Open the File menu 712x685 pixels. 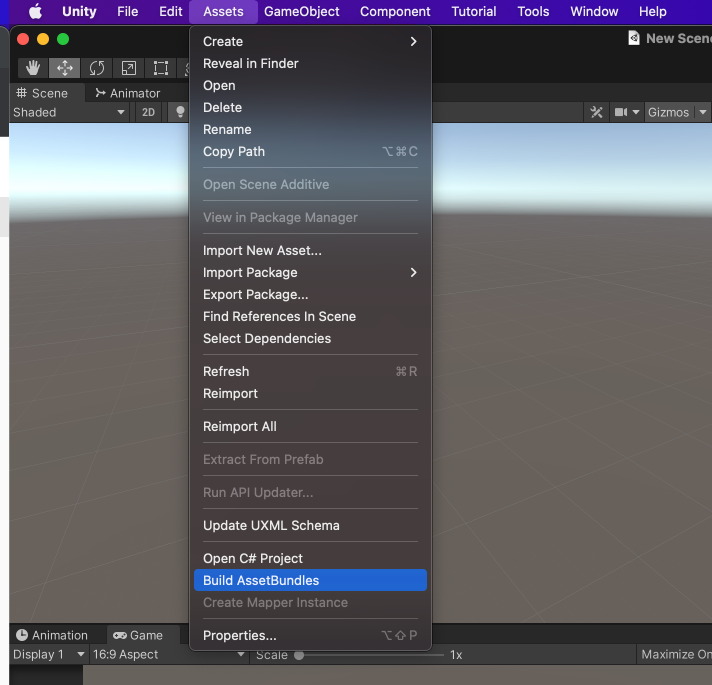pos(128,11)
